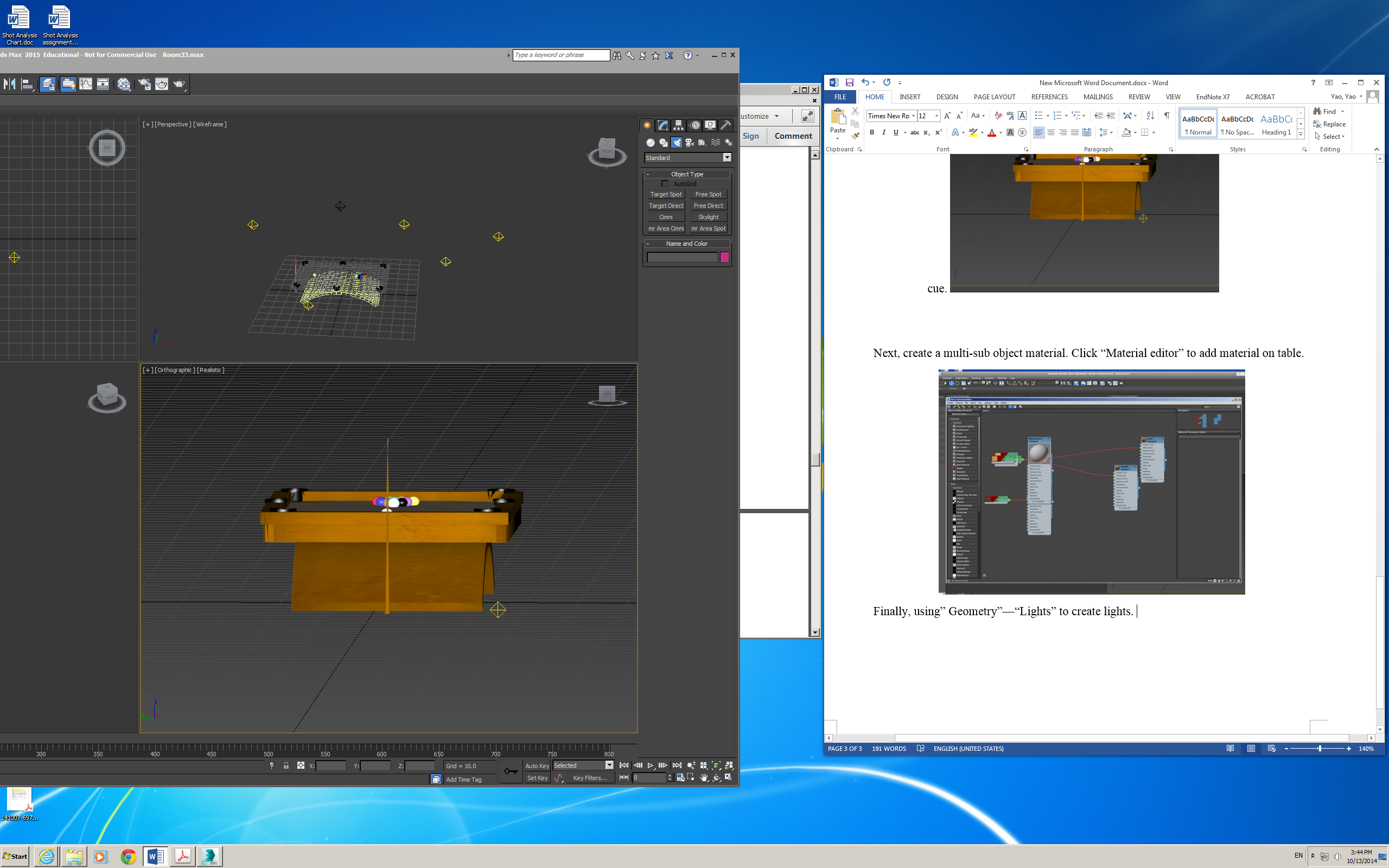Click the Render Production teapot icon
The height and width of the screenshot is (868, 1389).
[180, 85]
